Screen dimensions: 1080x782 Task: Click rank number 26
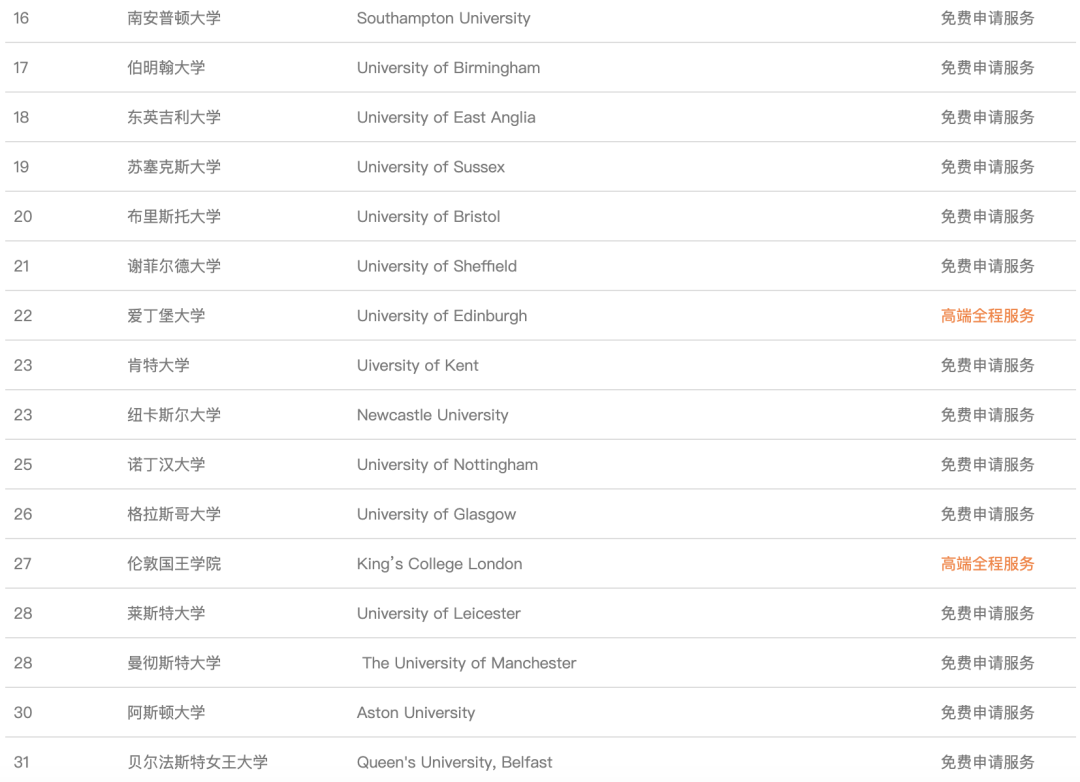click(23, 514)
